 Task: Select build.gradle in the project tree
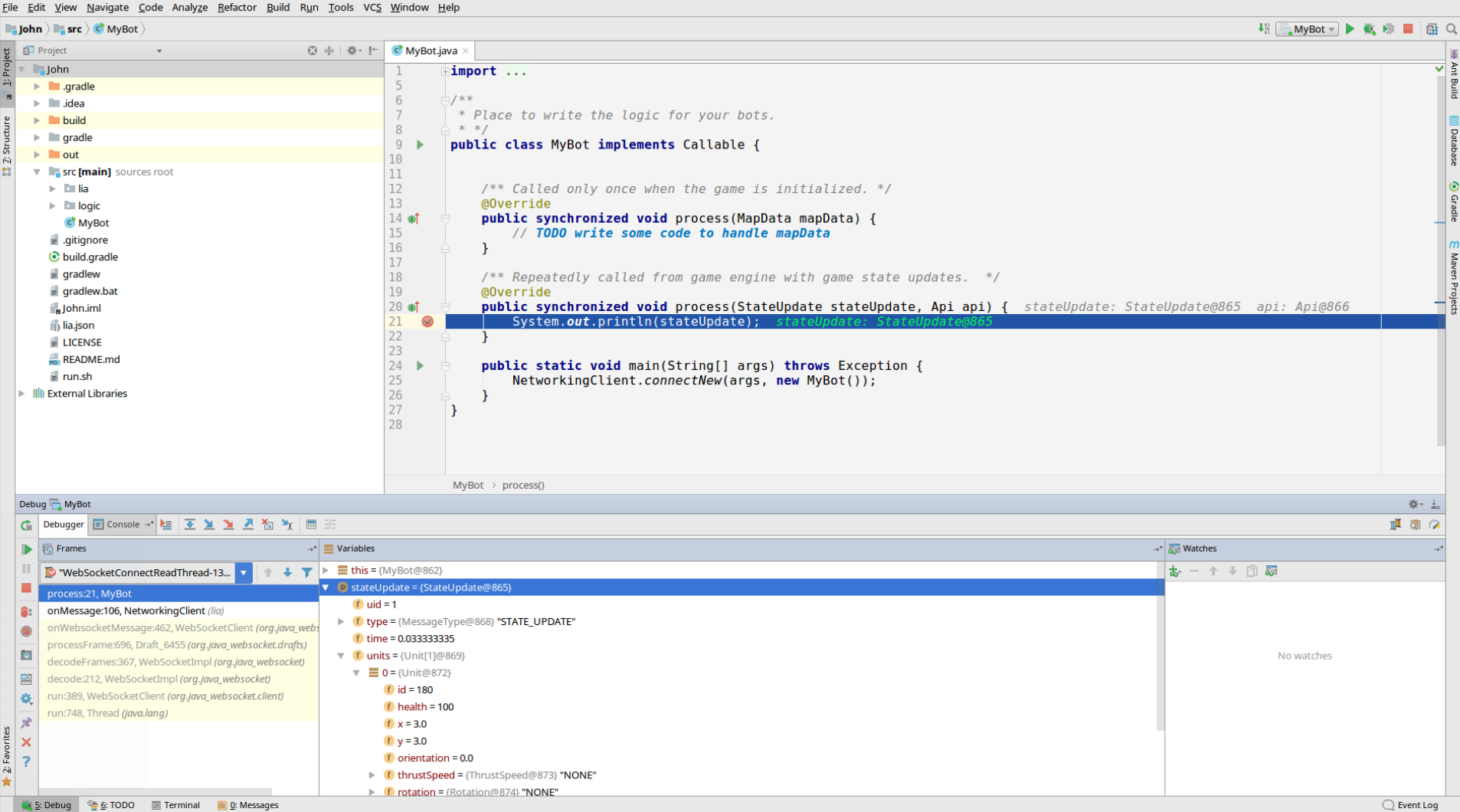(89, 257)
